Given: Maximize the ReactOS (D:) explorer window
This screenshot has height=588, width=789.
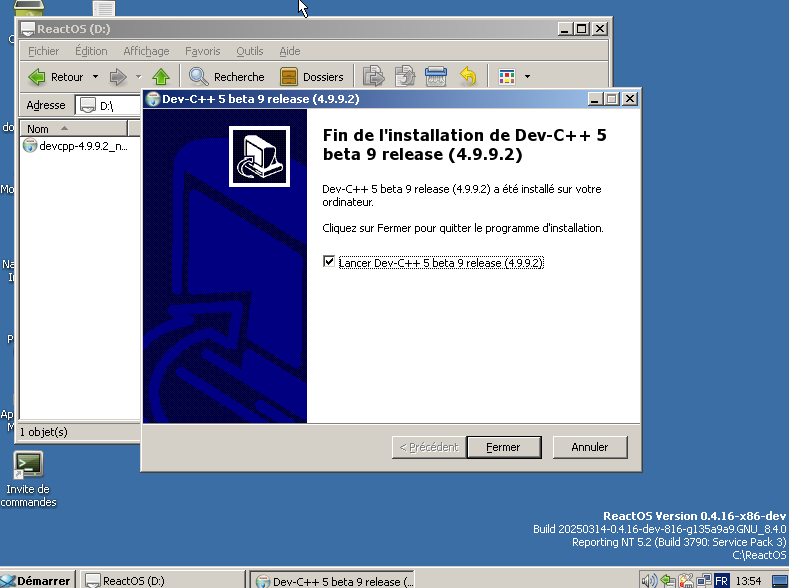Looking at the screenshot, I should 582,29.
